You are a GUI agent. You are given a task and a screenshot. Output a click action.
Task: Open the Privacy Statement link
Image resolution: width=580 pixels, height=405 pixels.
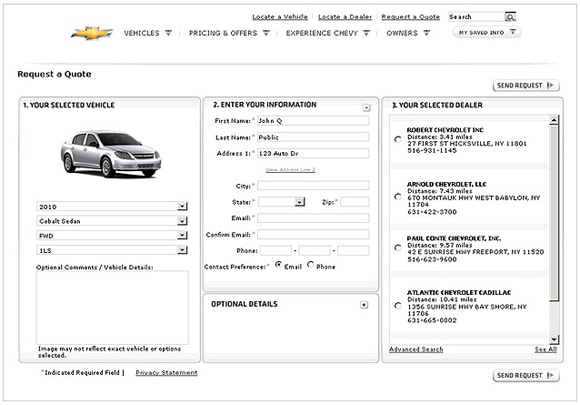166,372
